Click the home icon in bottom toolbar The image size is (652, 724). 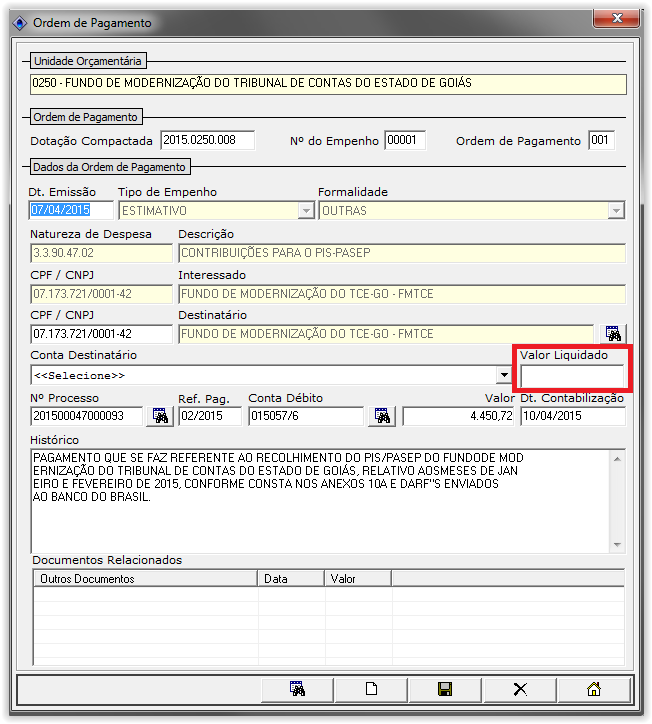click(593, 688)
